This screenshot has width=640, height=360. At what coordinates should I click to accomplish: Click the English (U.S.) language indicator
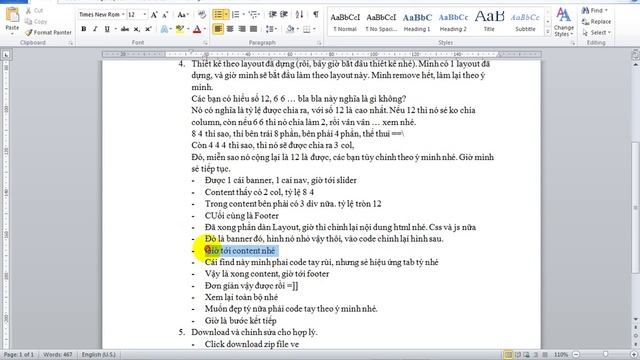click(x=98, y=354)
